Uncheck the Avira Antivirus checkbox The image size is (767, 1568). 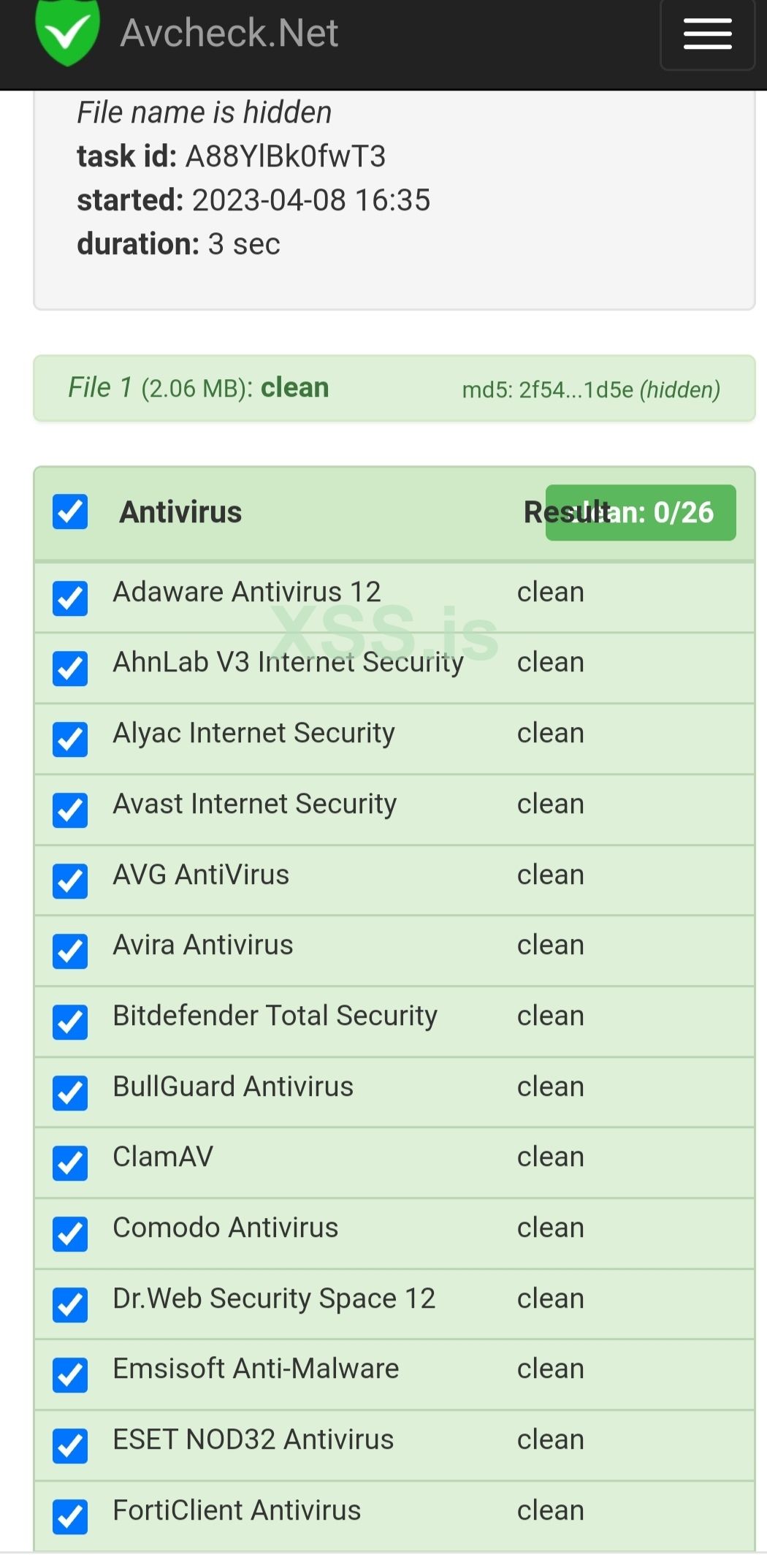pos(70,951)
